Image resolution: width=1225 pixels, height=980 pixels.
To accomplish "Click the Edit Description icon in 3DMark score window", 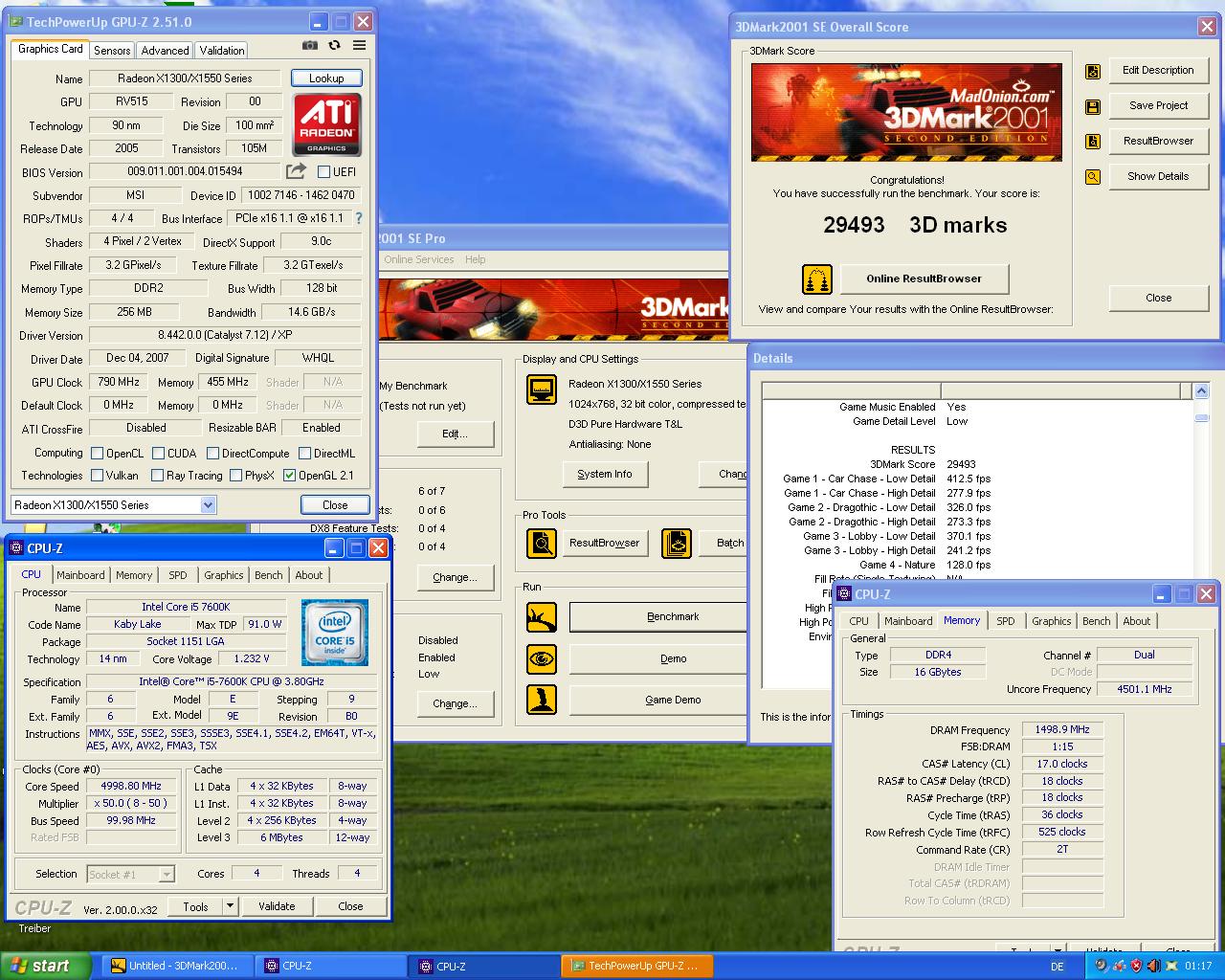I will 1093,71.
